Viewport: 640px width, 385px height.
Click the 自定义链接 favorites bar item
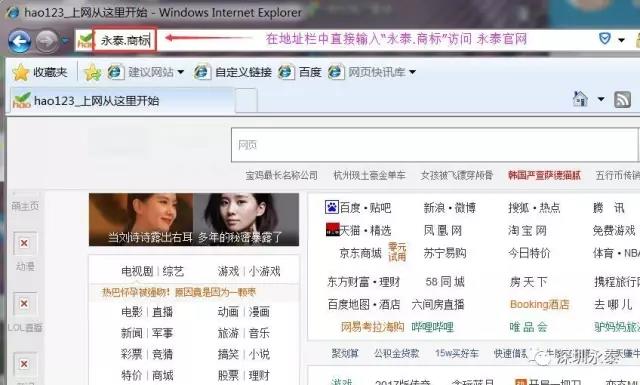click(x=233, y=72)
